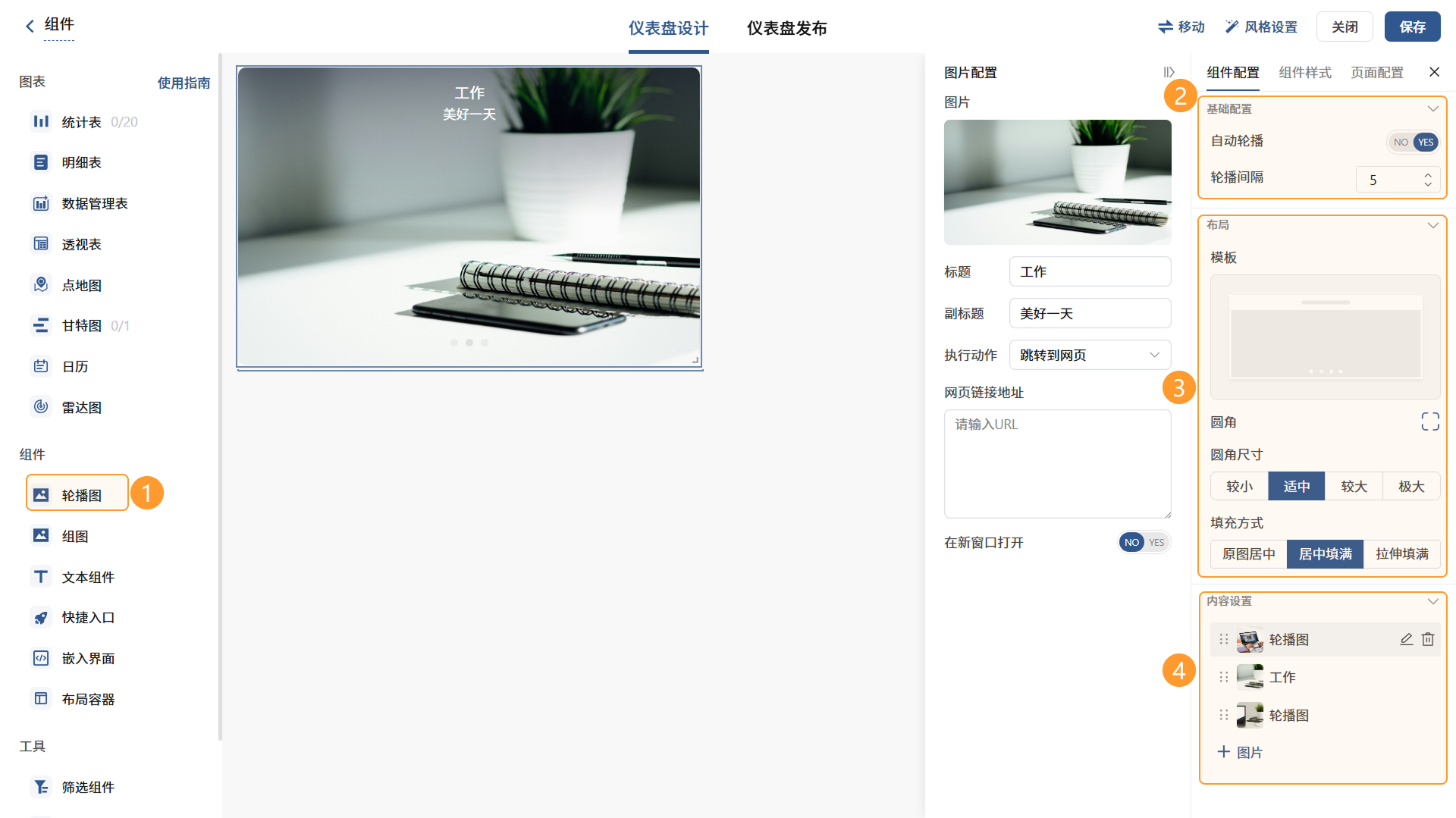Click the back arrow next to 组件

click(30, 27)
